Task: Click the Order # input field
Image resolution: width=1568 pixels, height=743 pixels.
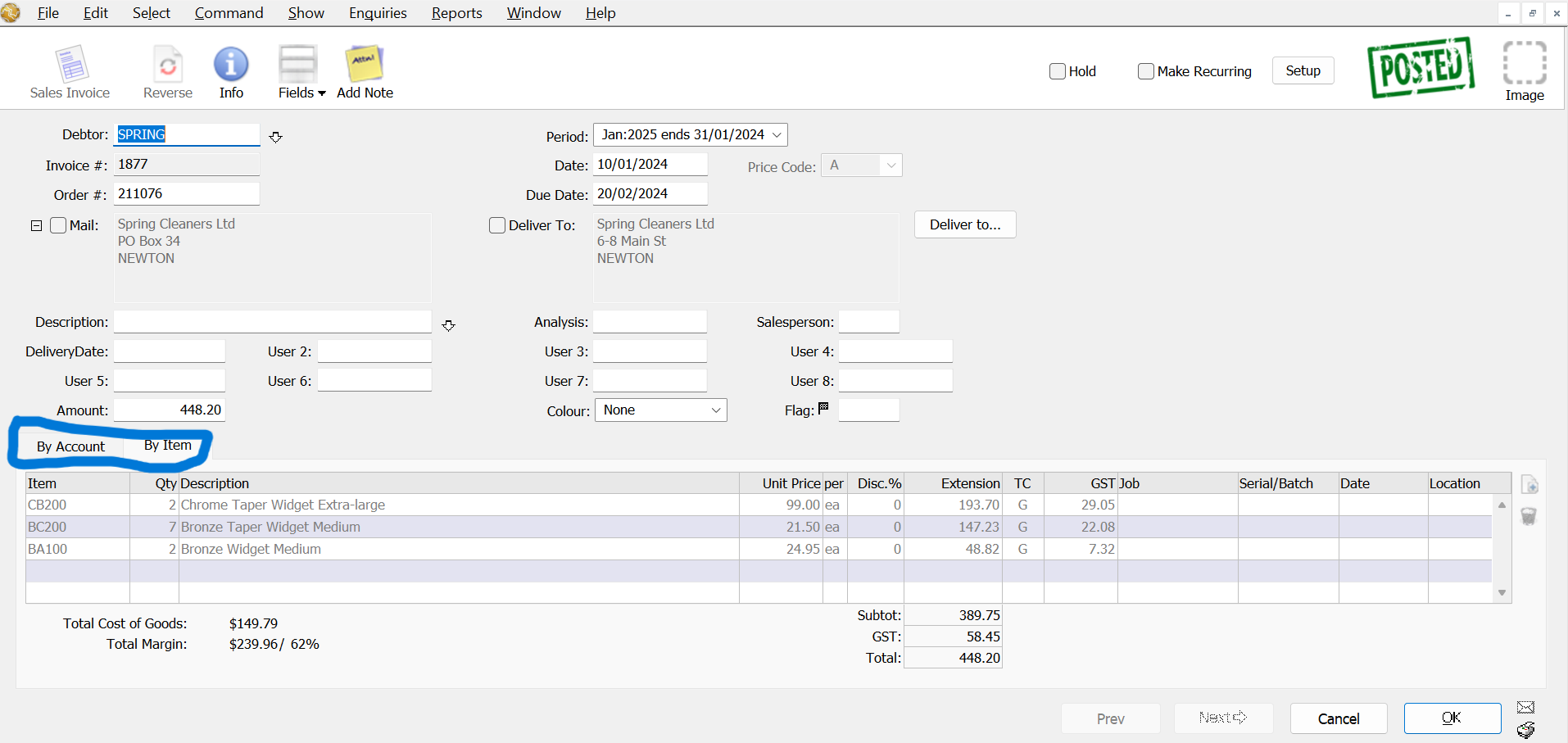Action: coord(187,194)
